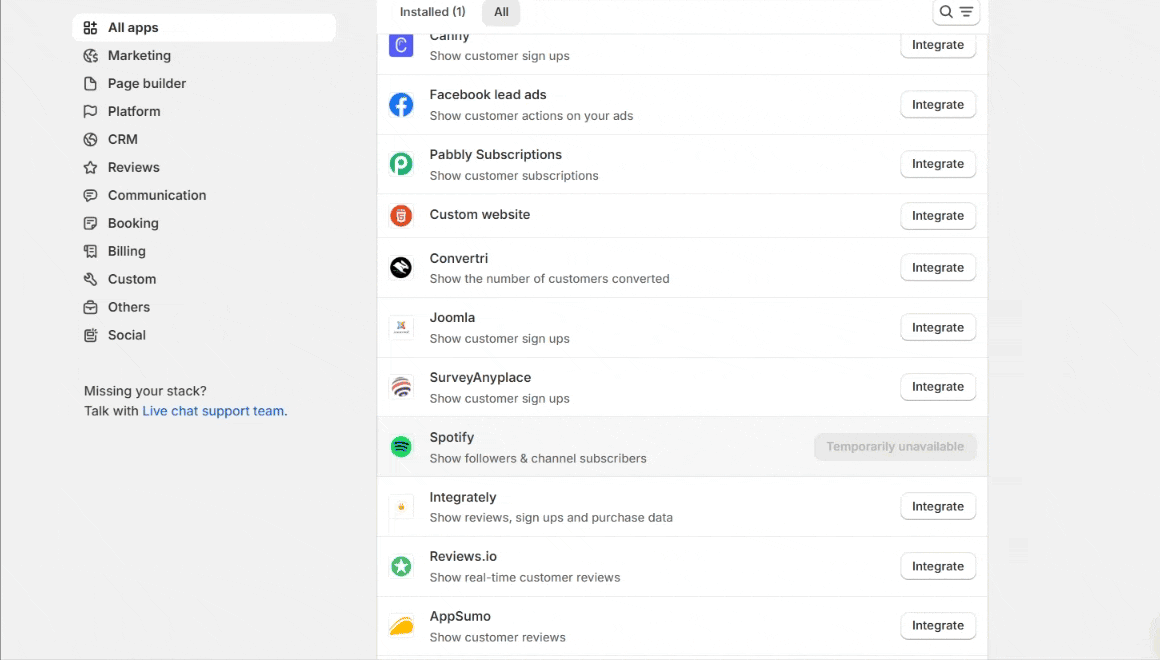1160x660 pixels.
Task: Click the search magnifier icon
Action: coord(945,12)
